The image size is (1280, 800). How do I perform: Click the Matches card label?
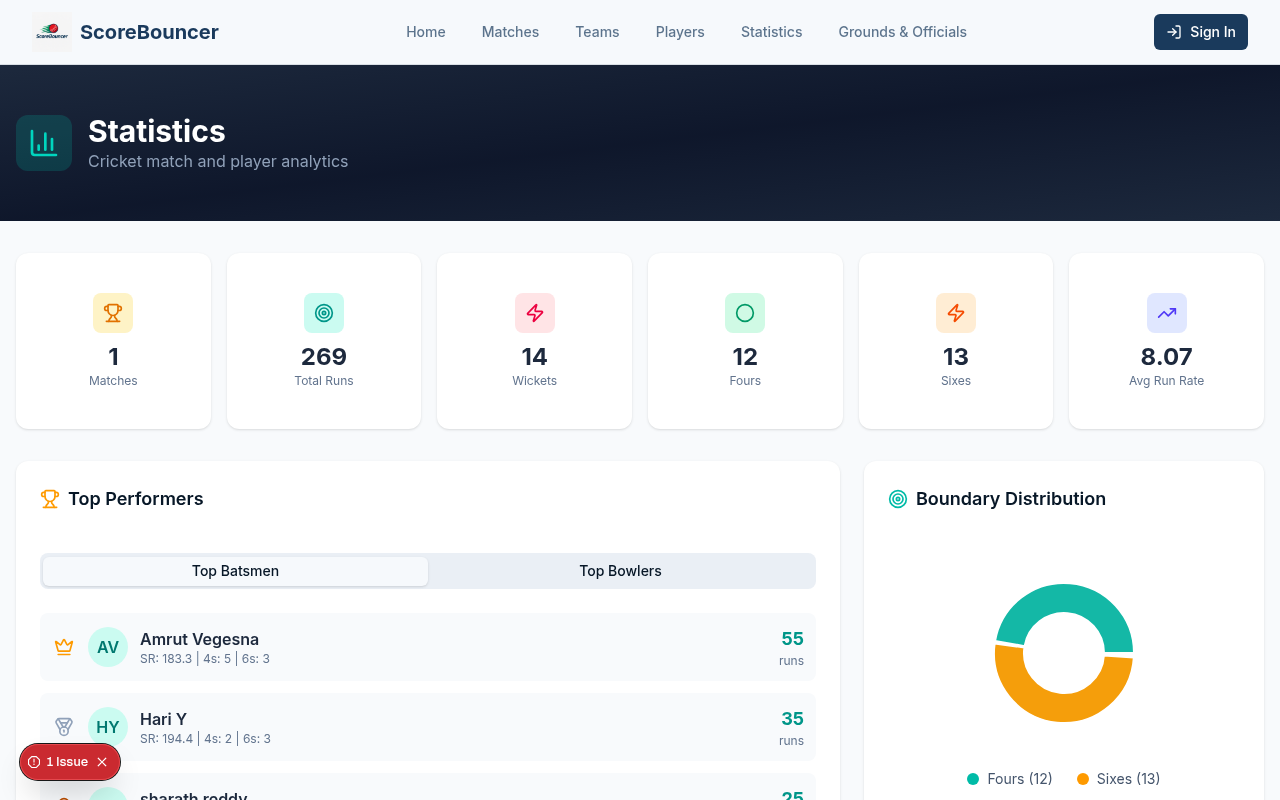113,381
